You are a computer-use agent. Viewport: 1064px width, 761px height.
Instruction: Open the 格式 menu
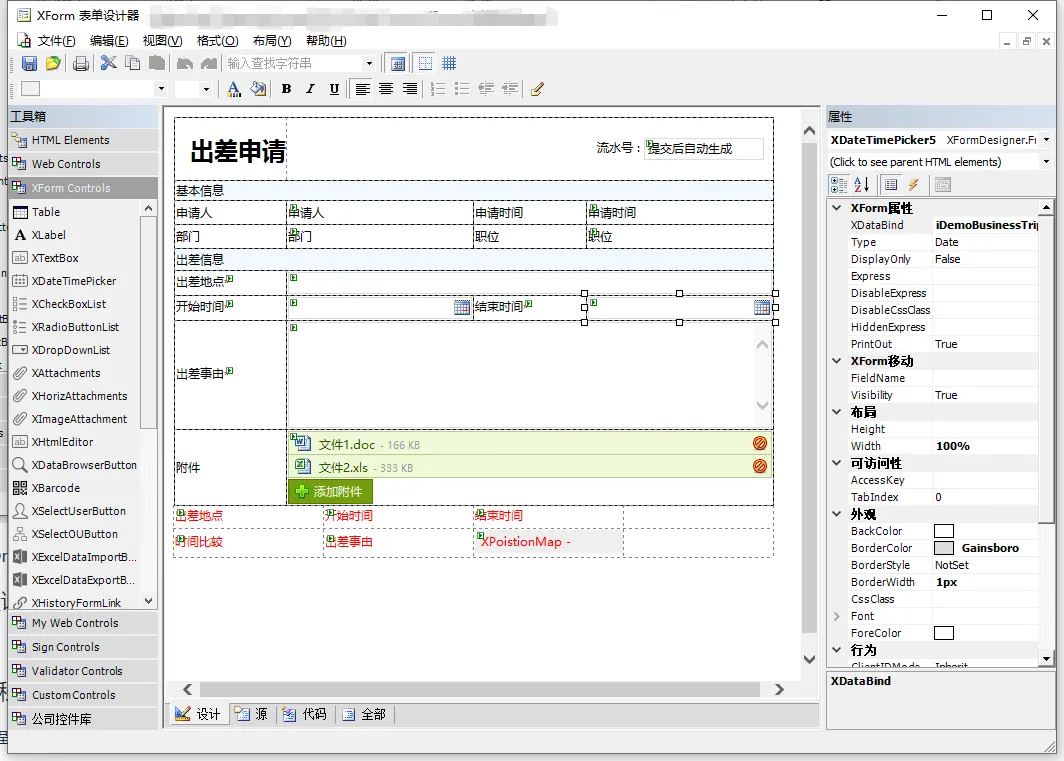(217, 41)
